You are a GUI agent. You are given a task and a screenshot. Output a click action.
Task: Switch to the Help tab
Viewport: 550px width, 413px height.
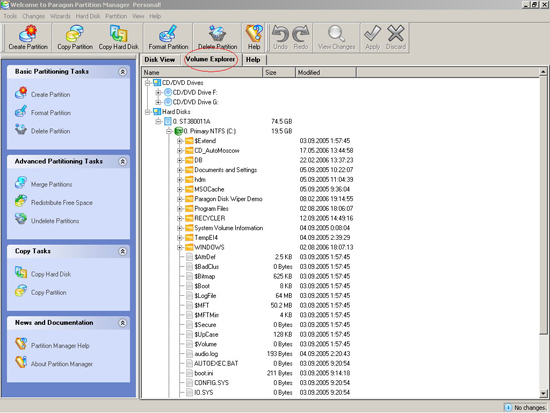click(253, 59)
